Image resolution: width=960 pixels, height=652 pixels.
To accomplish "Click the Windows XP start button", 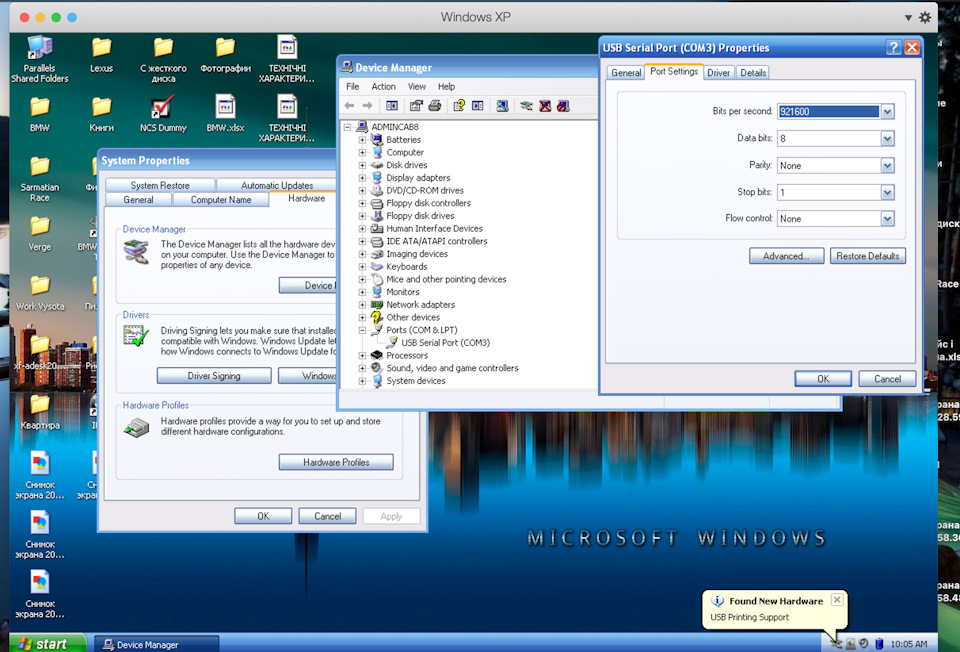I will (47, 643).
